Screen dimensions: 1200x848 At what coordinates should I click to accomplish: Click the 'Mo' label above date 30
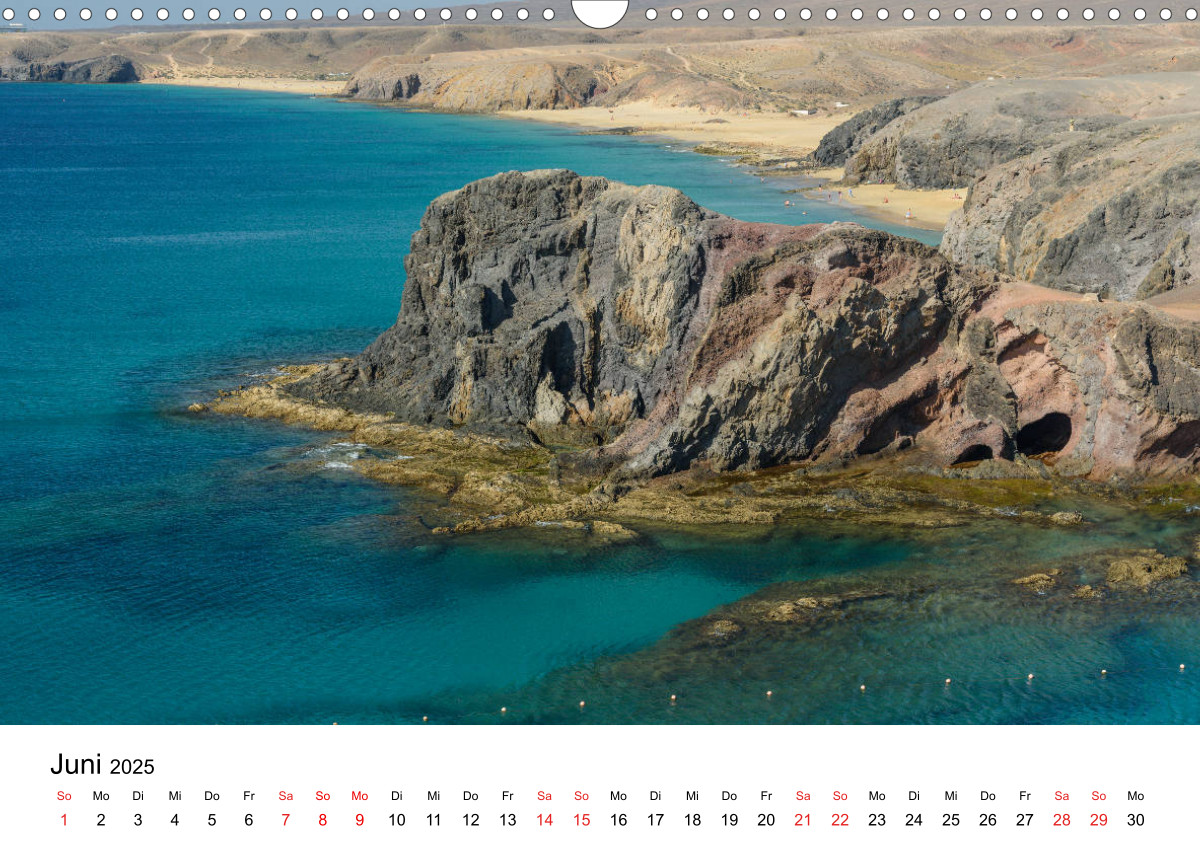pyautogui.click(x=1136, y=796)
